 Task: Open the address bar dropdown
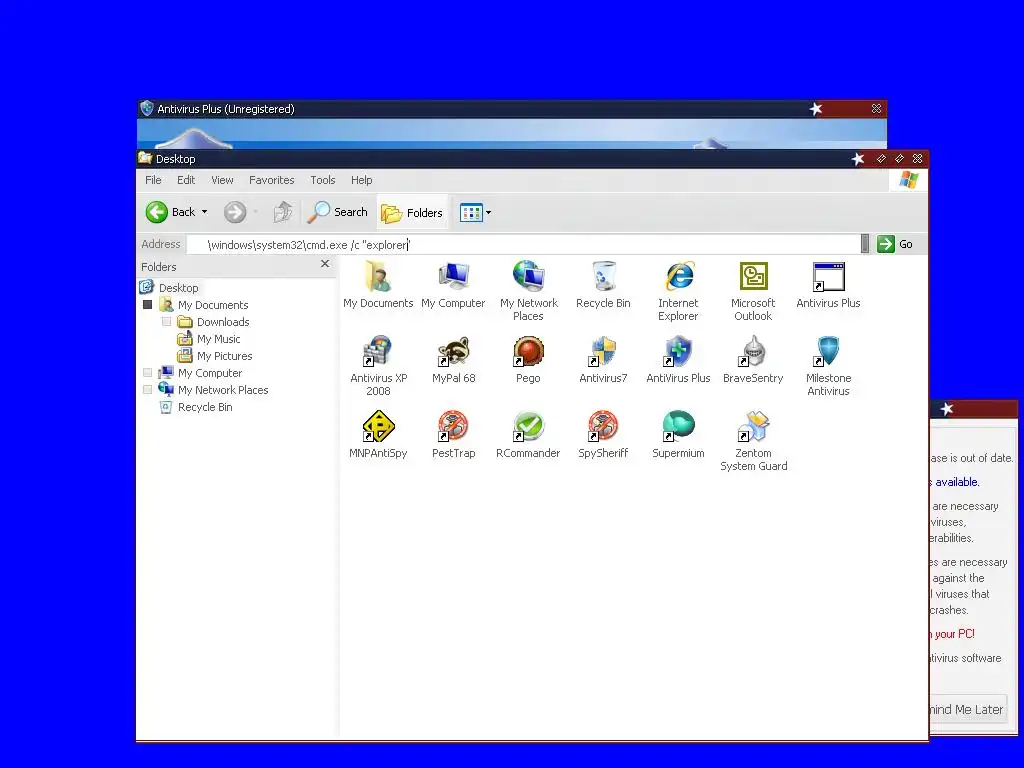click(865, 244)
